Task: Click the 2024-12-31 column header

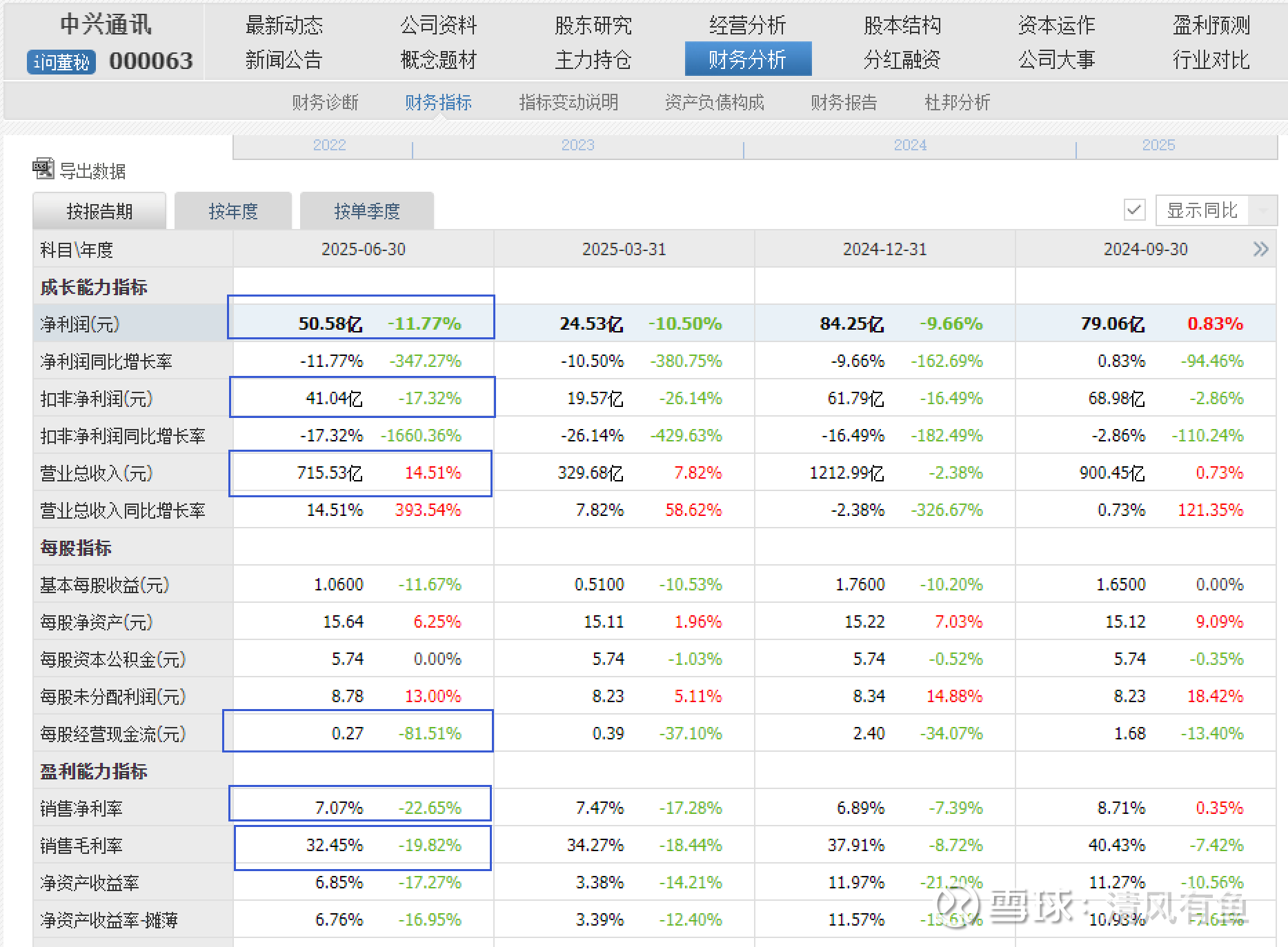Action: (885, 249)
